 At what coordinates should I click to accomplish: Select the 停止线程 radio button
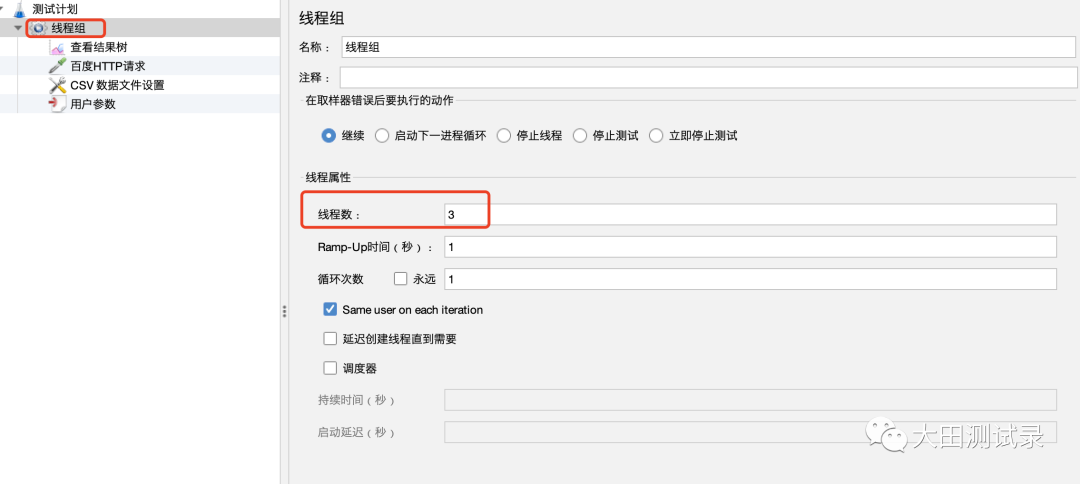(x=503, y=136)
